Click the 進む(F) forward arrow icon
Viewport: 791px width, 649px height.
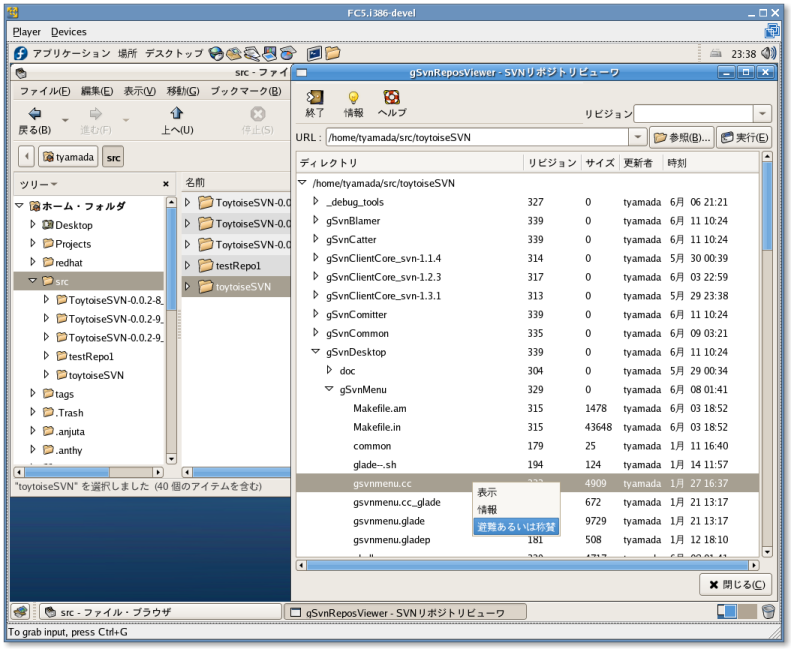pos(95,113)
